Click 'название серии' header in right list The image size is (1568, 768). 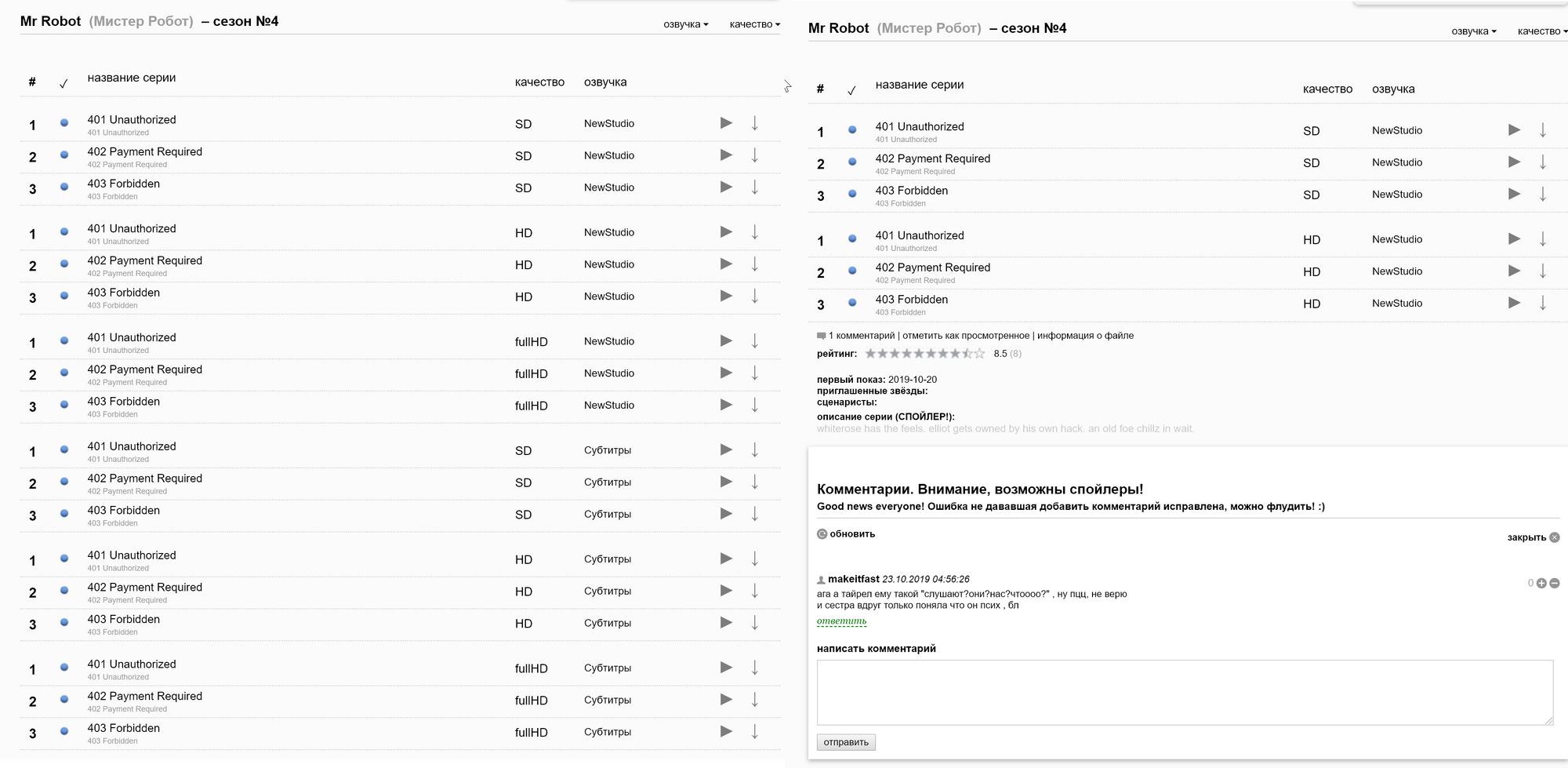click(x=920, y=85)
